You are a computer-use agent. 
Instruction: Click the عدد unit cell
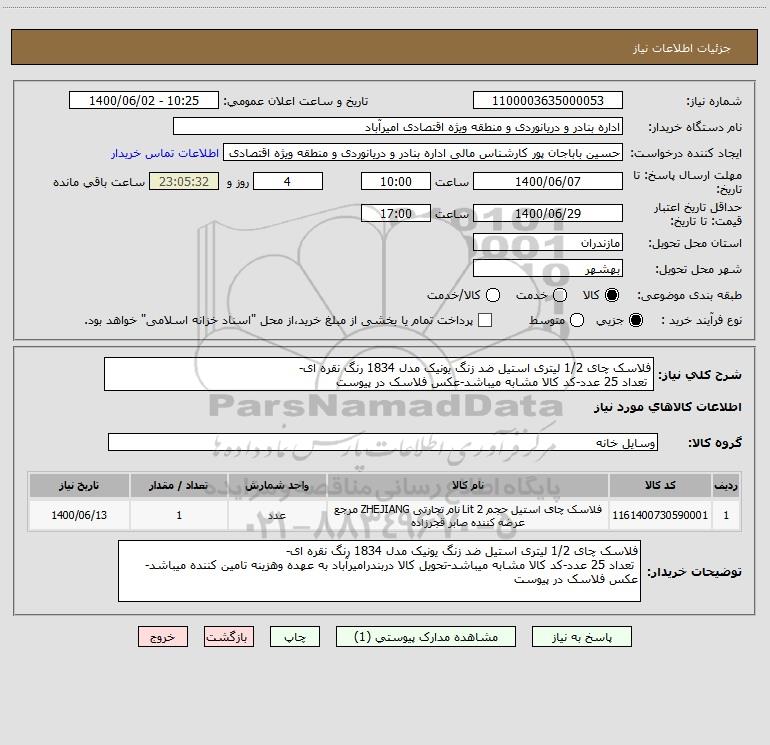point(277,515)
